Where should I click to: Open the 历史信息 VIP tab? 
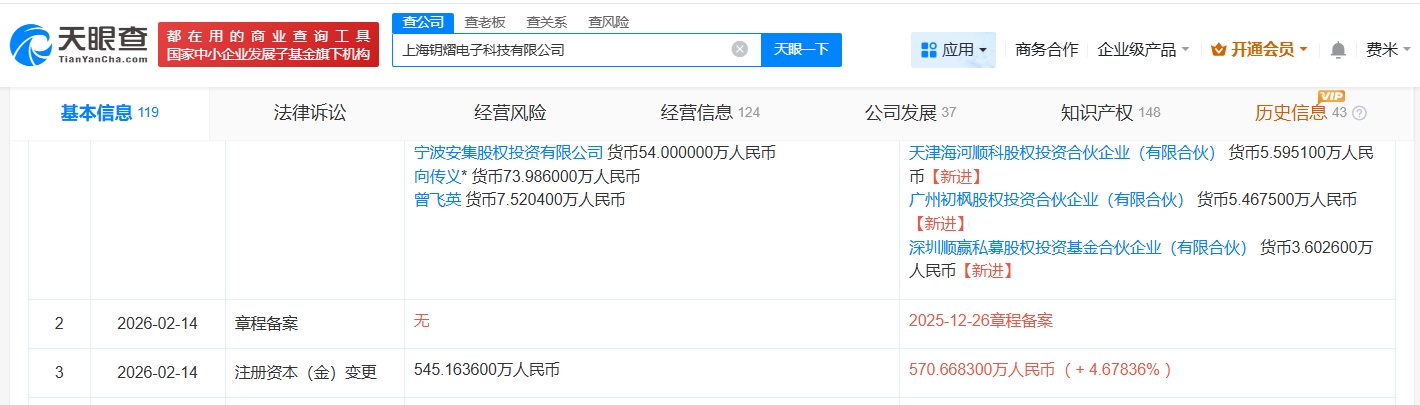[x=1291, y=113]
